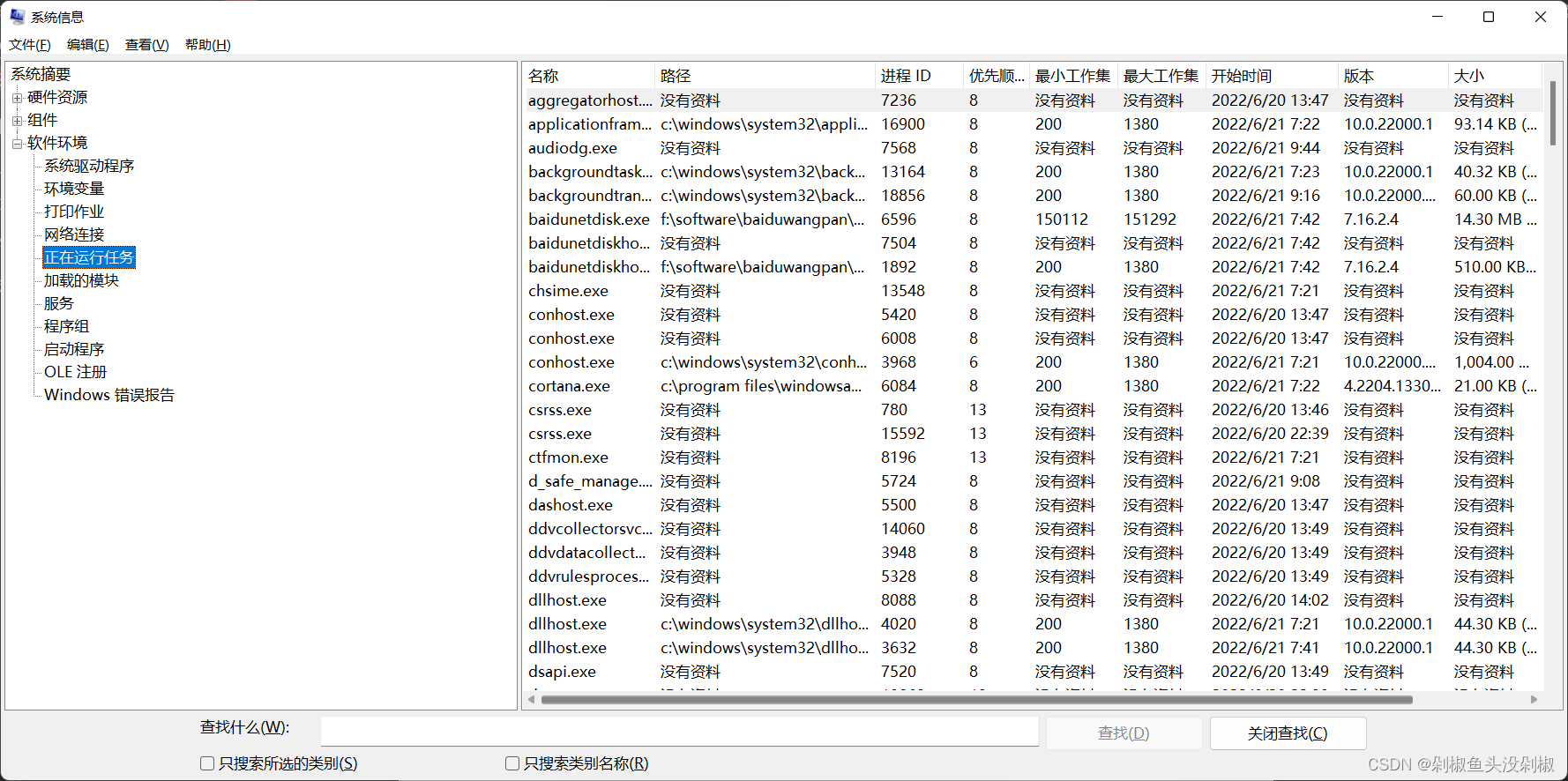Viewport: 1568px width, 781px height.
Task: Maximize the 系统信息 window
Action: coord(1489,17)
